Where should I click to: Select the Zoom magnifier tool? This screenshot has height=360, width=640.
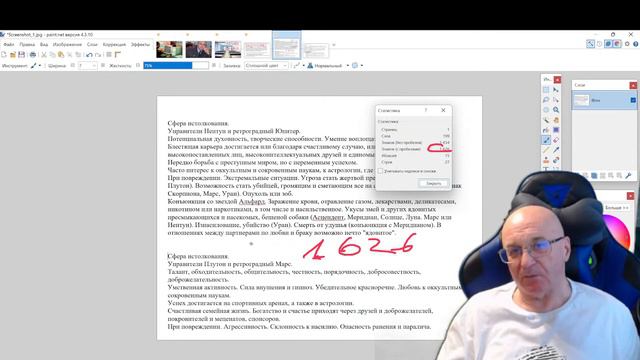556,110
